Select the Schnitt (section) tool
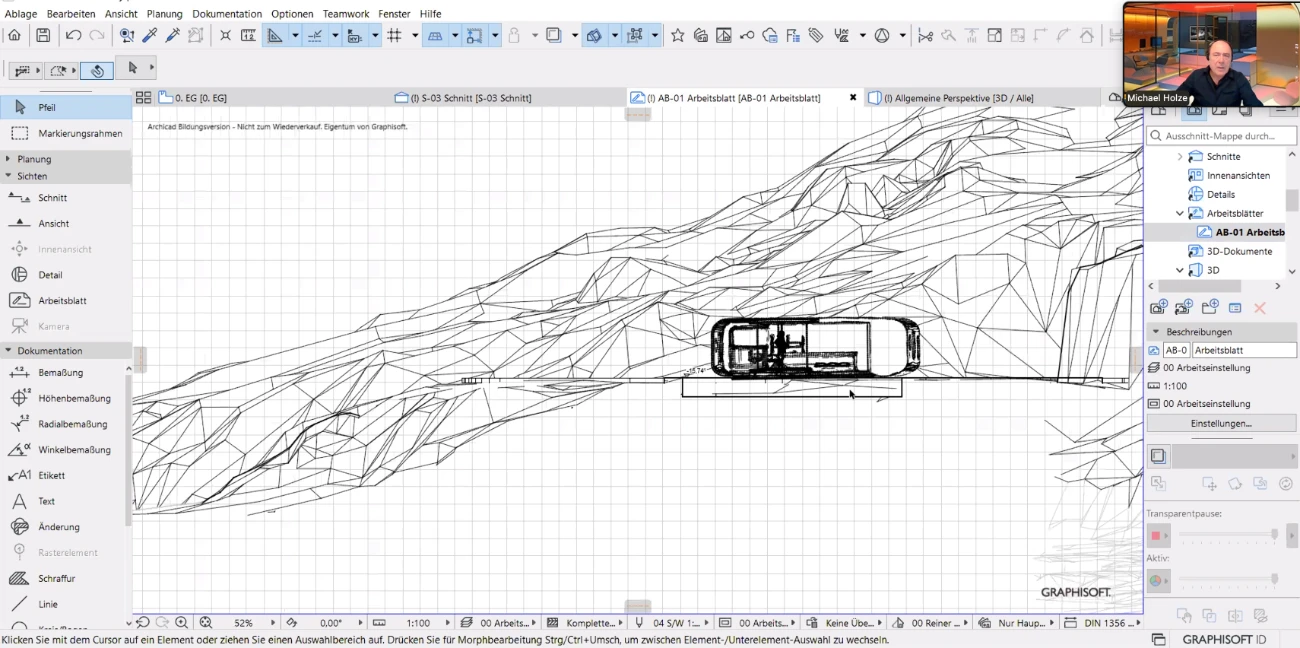Screen dimensions: 1300x648 click(x=52, y=198)
